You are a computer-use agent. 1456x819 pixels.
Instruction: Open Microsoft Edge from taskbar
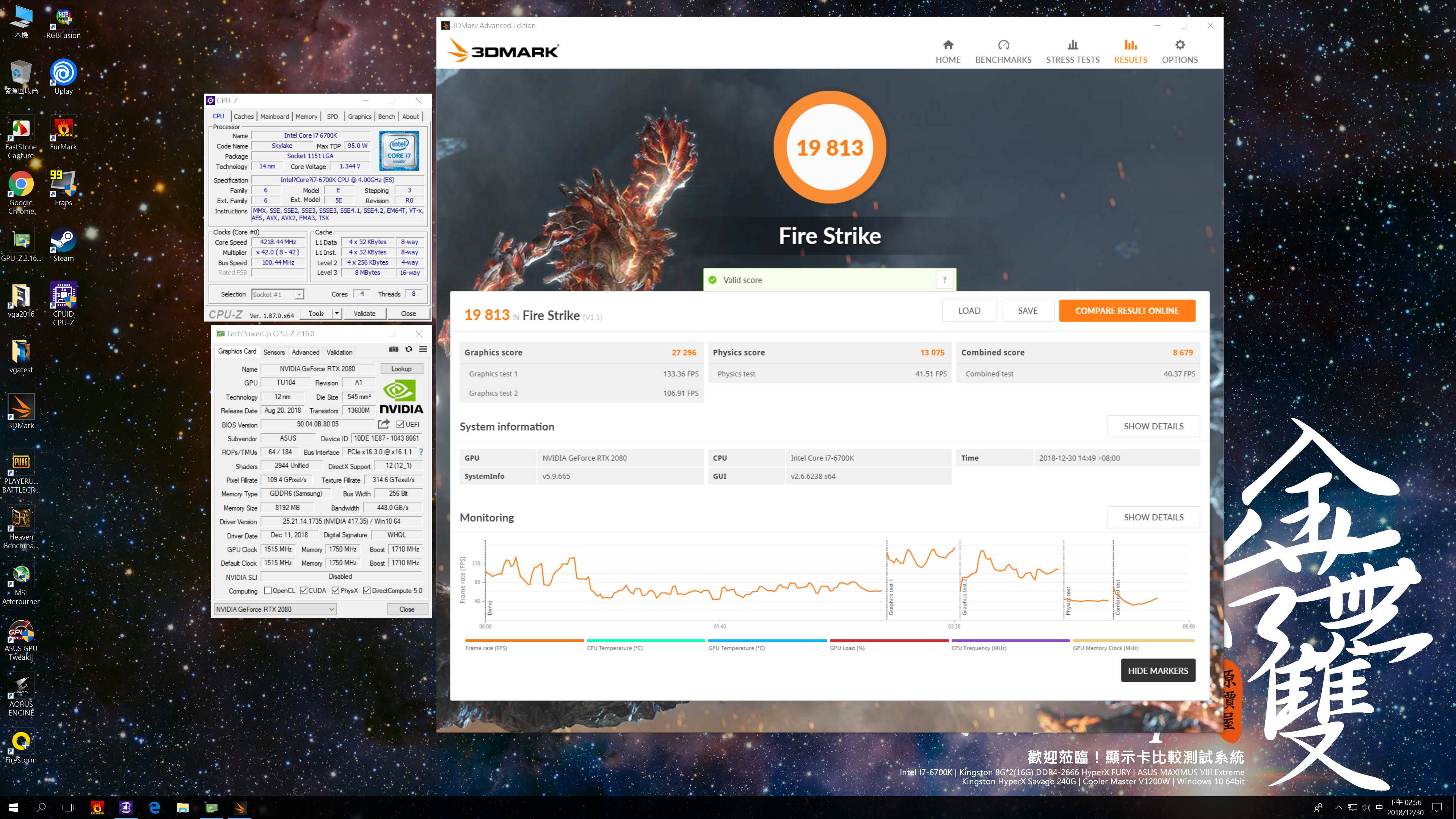coord(154,808)
